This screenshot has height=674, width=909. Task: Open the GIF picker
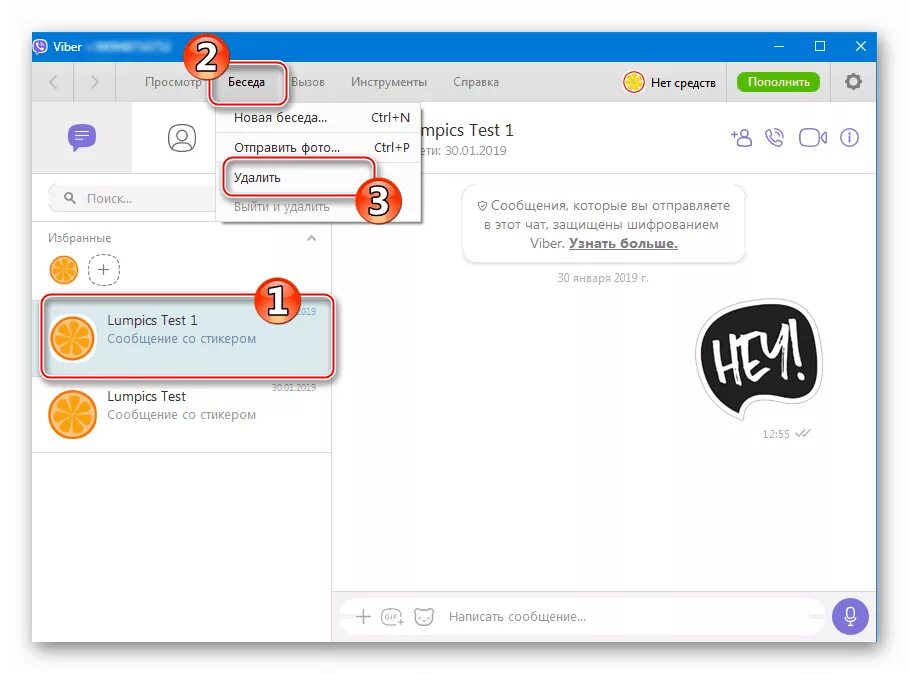pos(392,617)
